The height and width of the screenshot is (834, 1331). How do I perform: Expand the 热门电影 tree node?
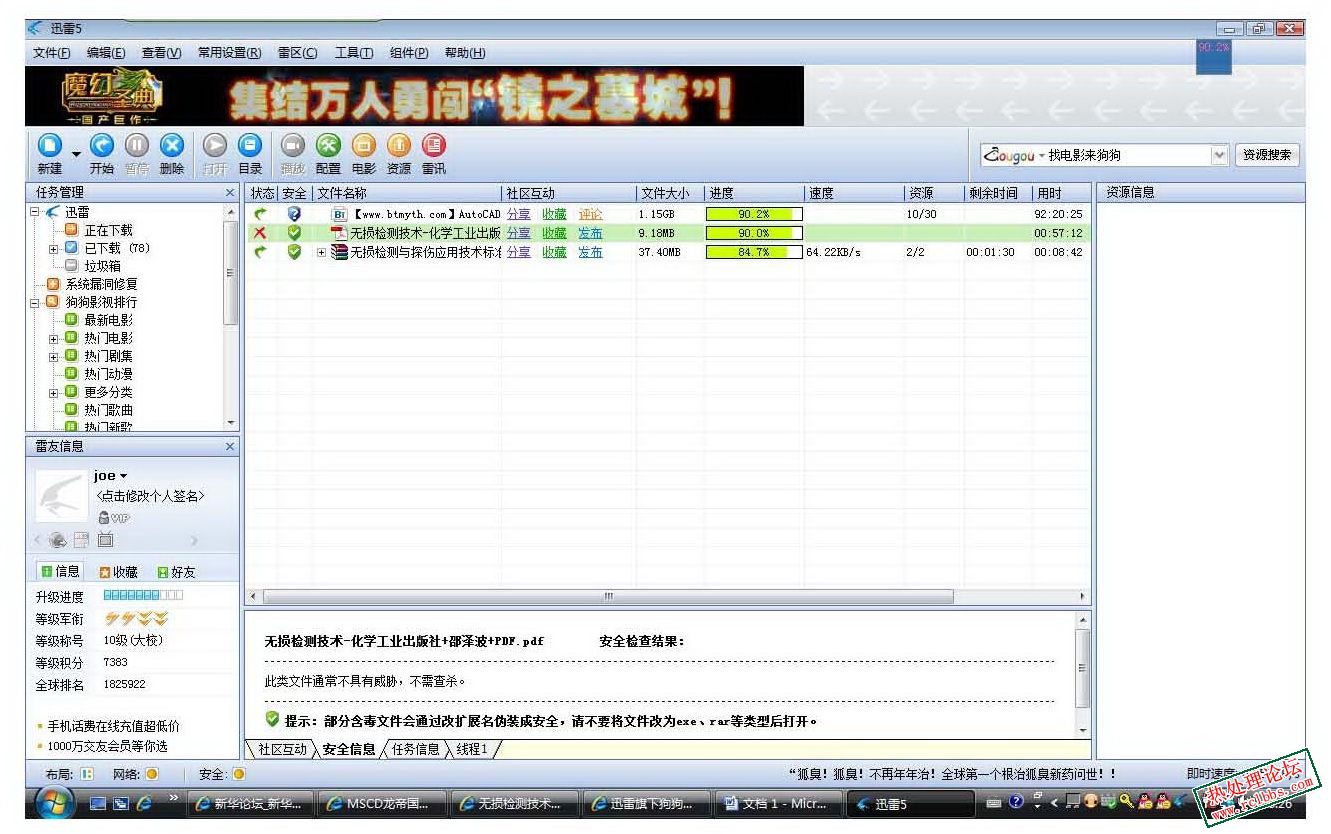pos(54,338)
